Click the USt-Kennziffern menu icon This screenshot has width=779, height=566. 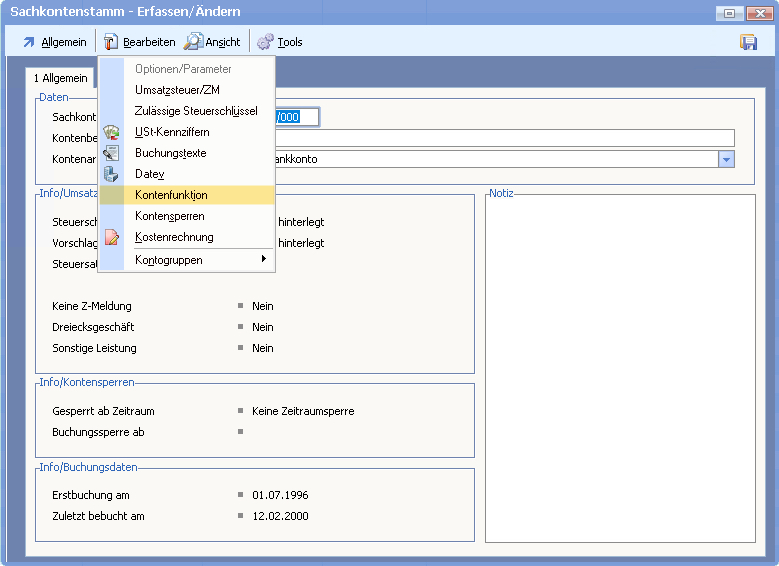(x=112, y=132)
